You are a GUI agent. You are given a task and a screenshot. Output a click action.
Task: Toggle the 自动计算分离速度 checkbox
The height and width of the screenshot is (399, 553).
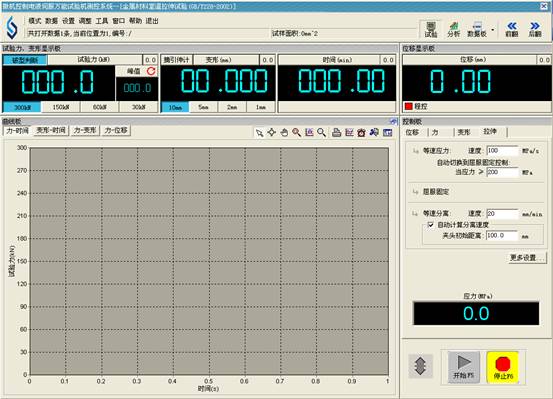point(430,224)
